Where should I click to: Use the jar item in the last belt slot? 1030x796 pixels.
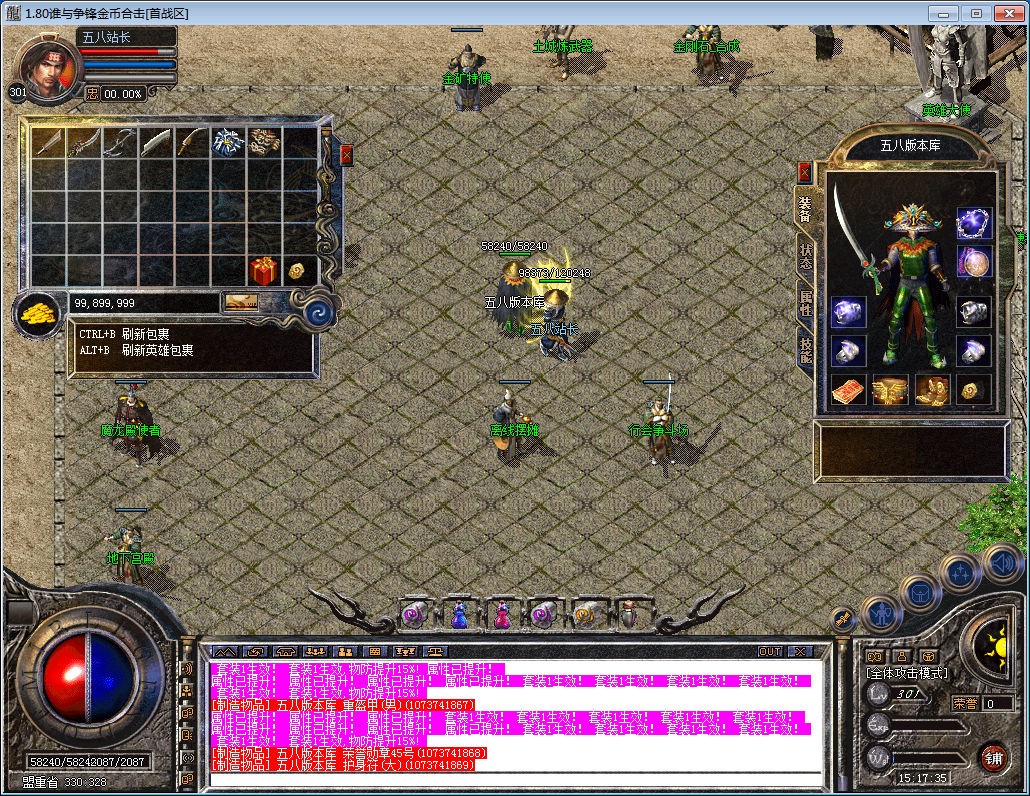click(x=628, y=615)
